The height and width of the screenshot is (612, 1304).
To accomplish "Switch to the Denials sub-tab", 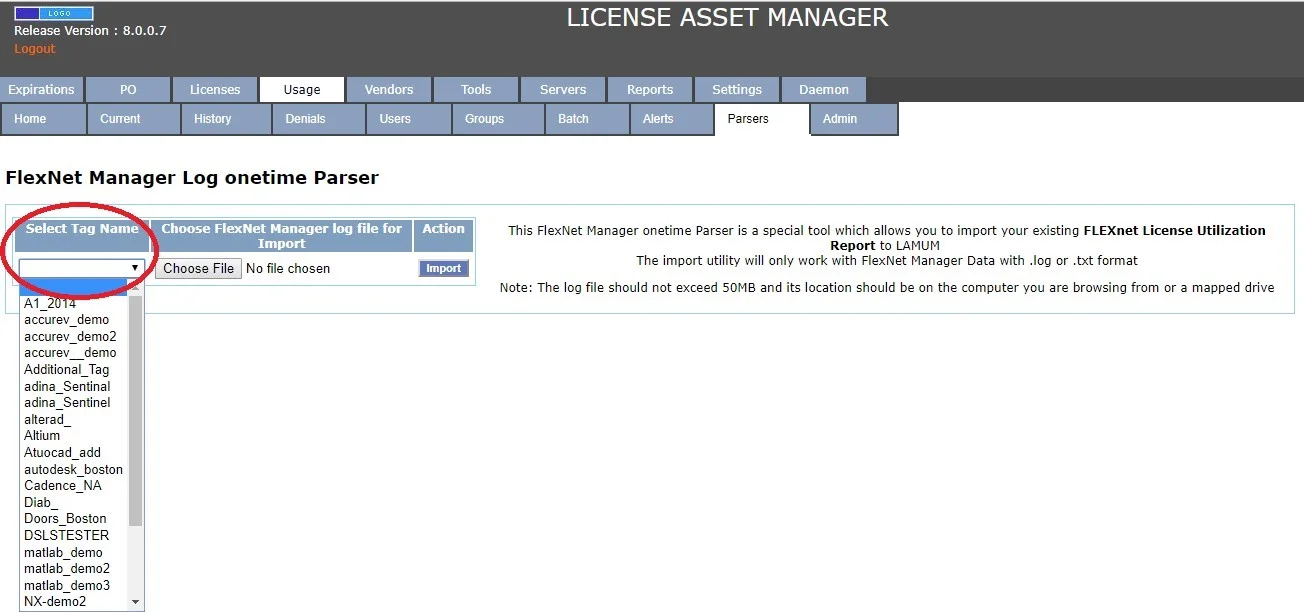I will pyautogui.click(x=318, y=119).
